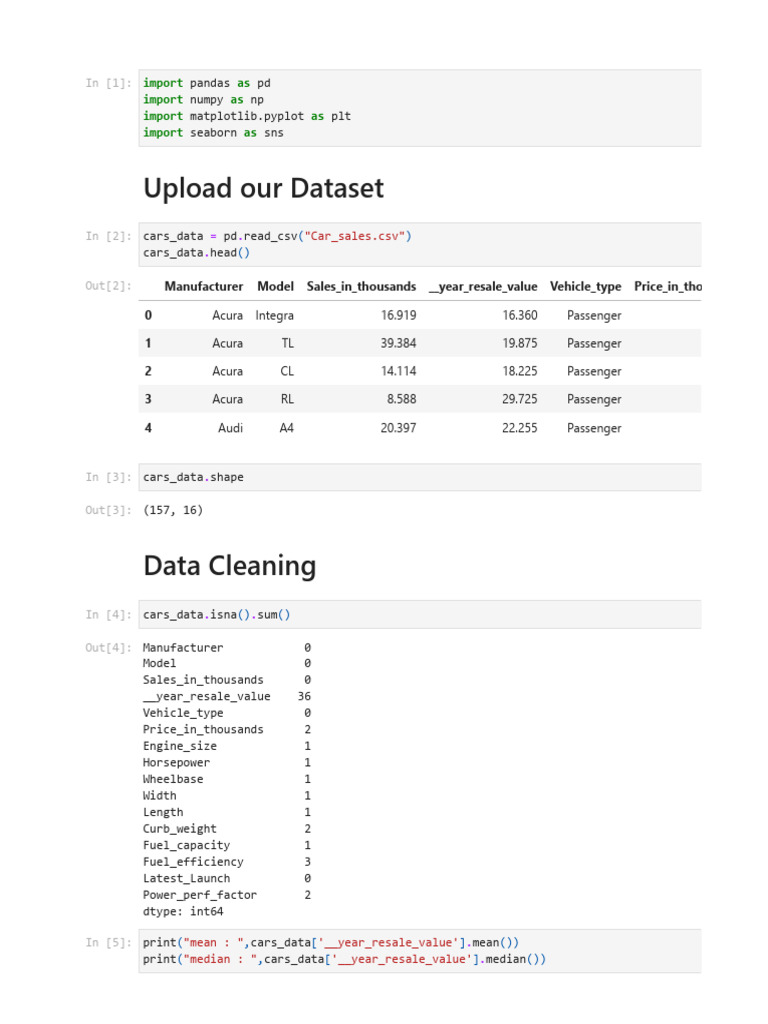This screenshot has height=1024, width=768.
Task: Click the sales value 8.588
Action: coord(402,399)
